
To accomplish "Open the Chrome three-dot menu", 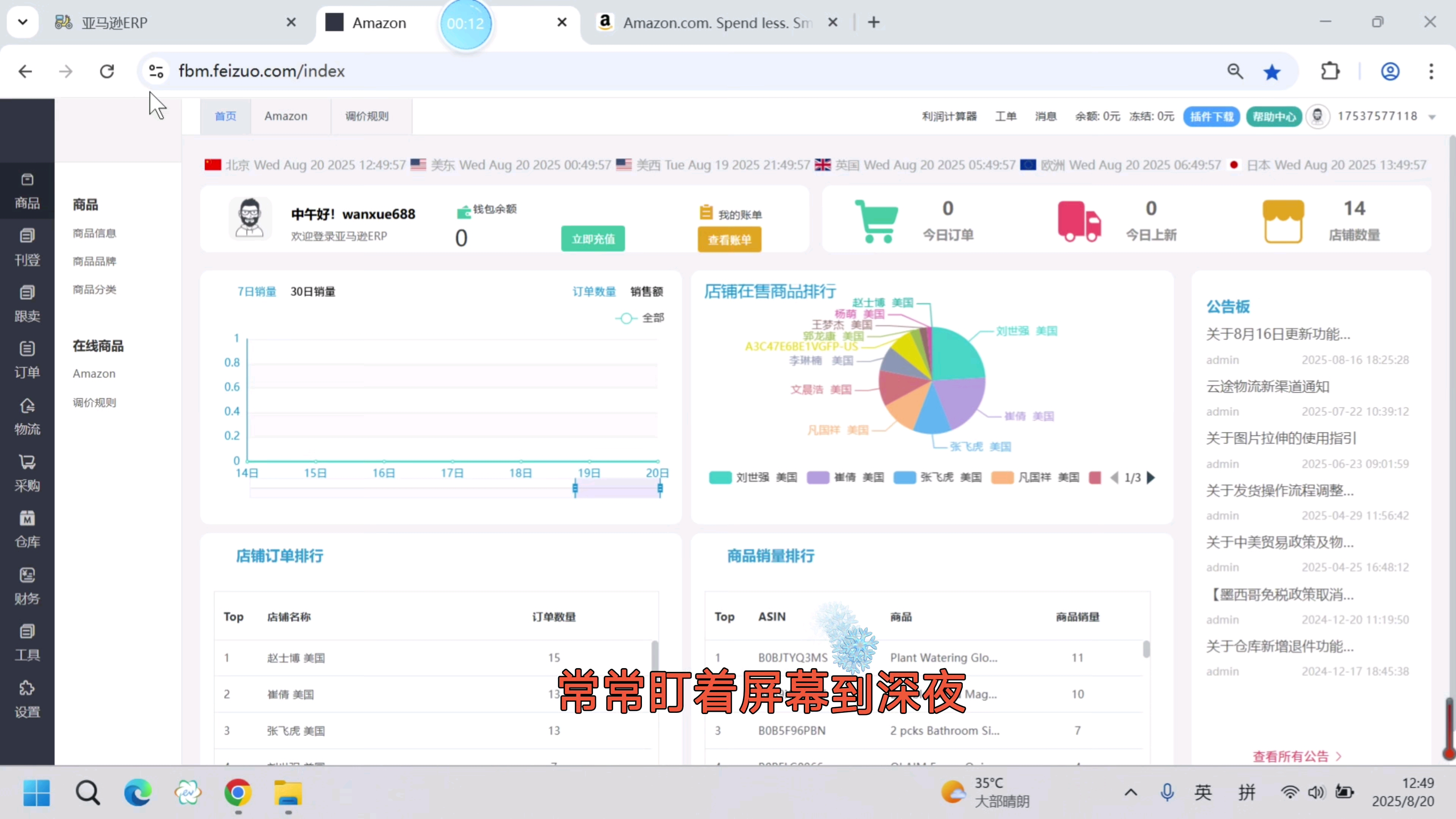I will point(1431,71).
